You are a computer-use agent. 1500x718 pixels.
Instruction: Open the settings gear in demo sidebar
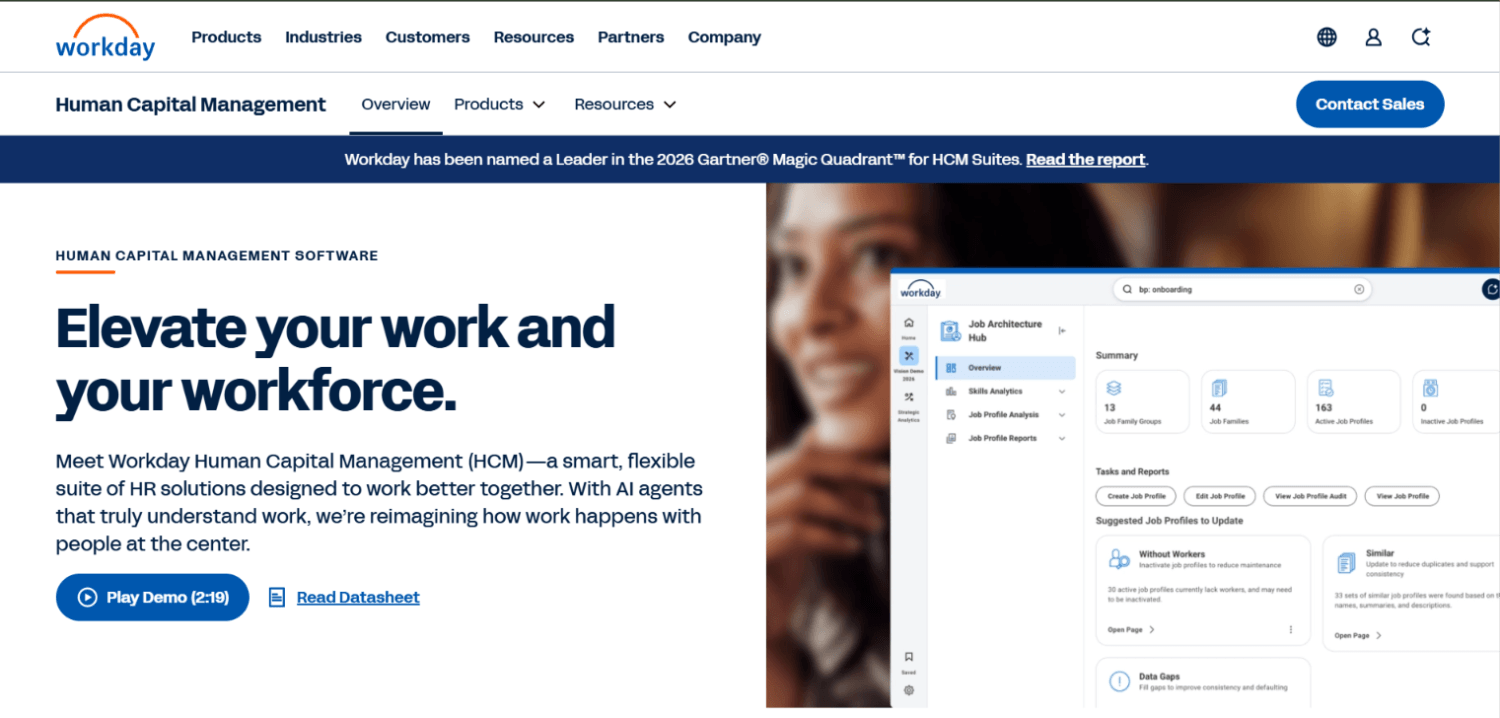908,690
